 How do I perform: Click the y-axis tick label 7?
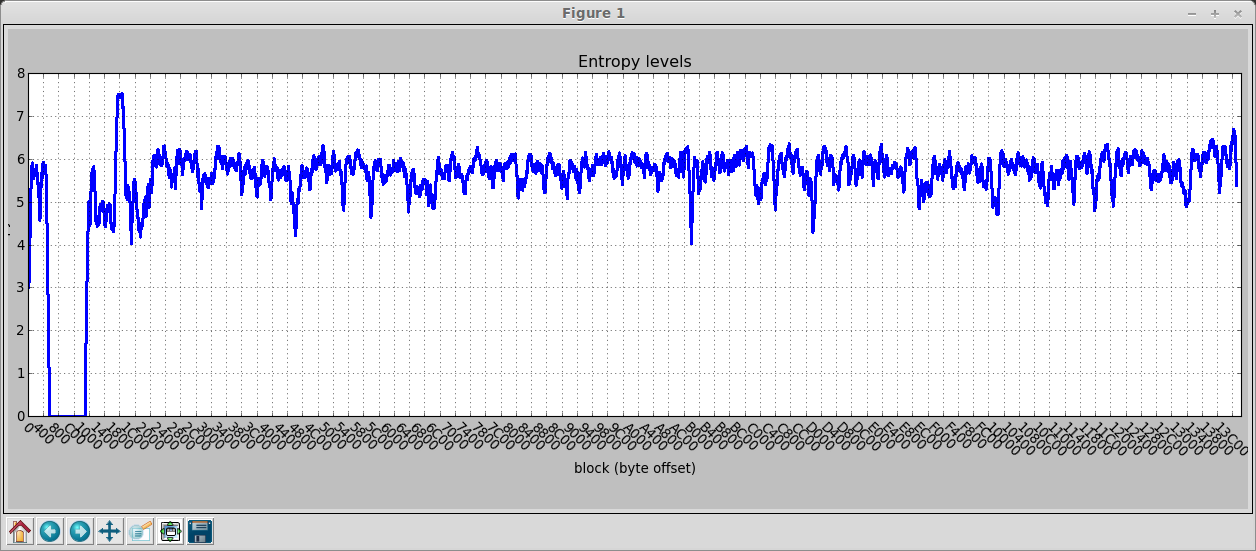point(21,116)
